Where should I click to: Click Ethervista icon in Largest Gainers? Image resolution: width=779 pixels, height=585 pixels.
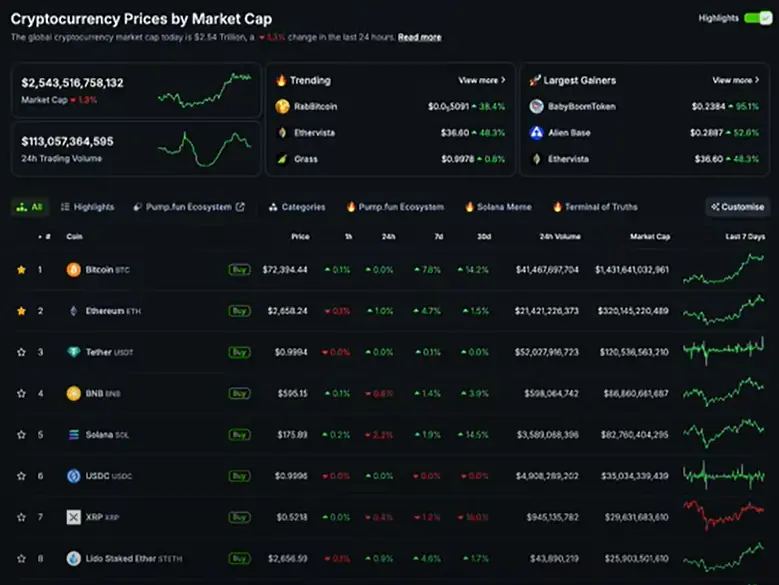(x=536, y=159)
